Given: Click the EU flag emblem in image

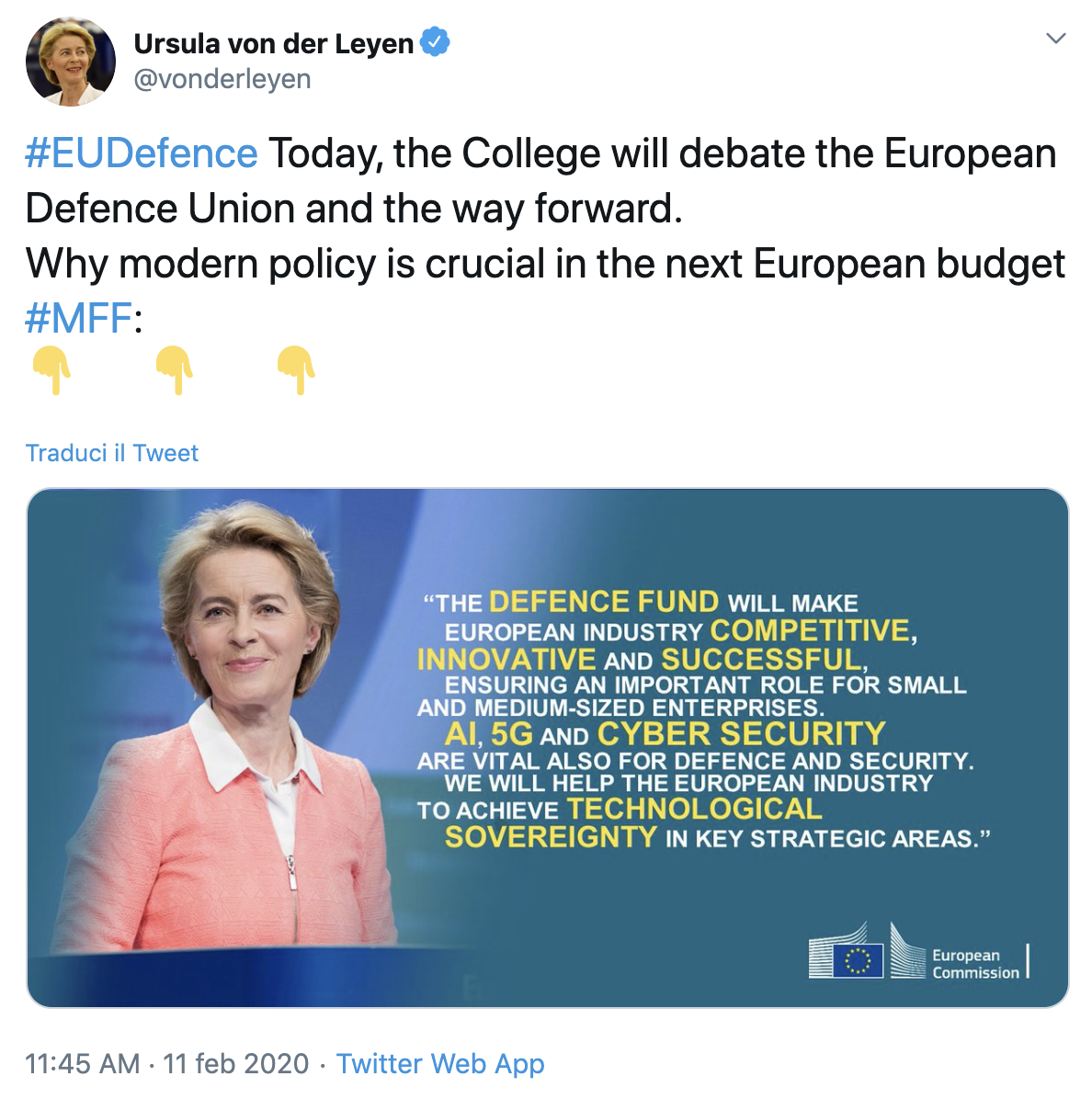Looking at the screenshot, I should [x=858, y=960].
